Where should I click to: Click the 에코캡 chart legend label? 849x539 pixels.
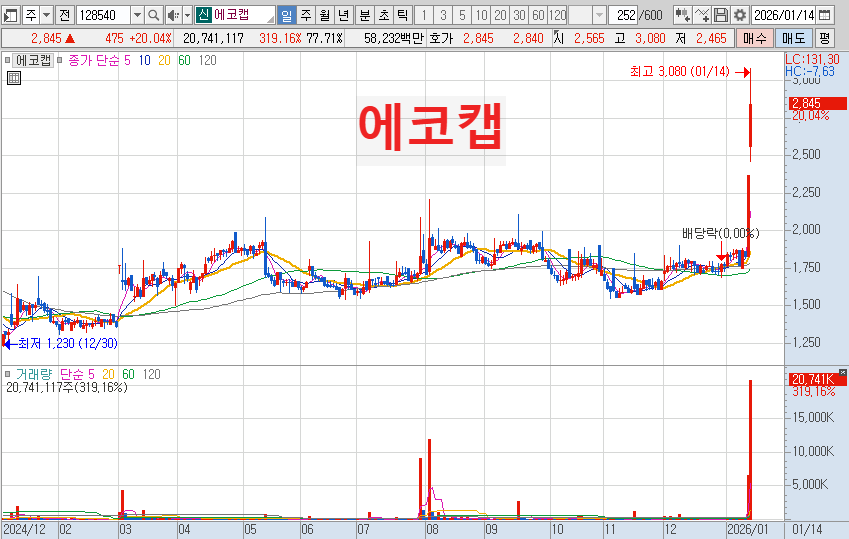coord(34,60)
